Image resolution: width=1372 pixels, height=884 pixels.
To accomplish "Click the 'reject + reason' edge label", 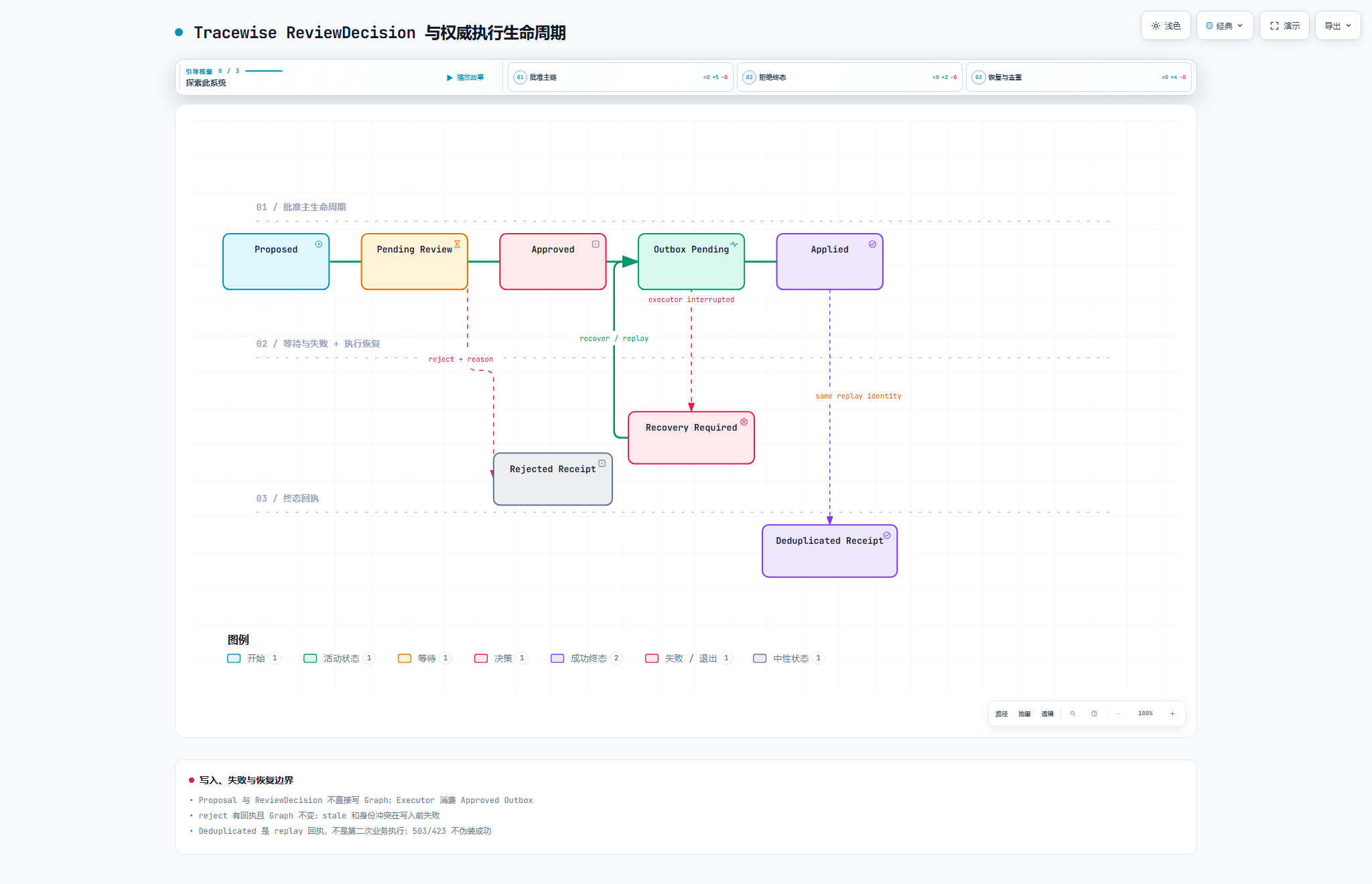I will click(461, 360).
